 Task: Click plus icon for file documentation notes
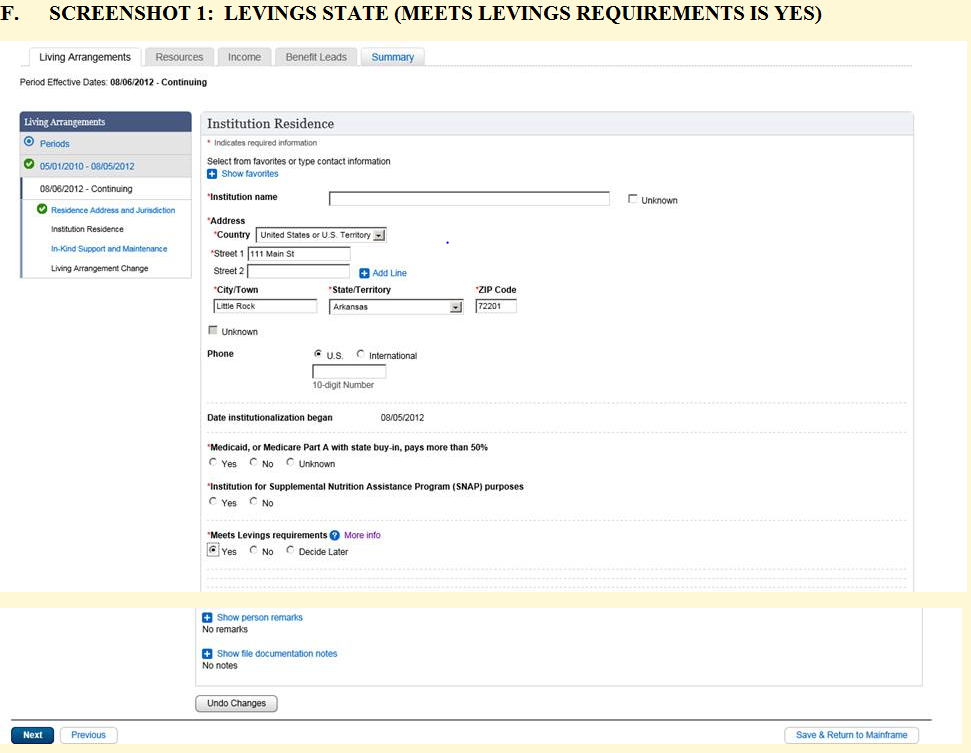207,654
